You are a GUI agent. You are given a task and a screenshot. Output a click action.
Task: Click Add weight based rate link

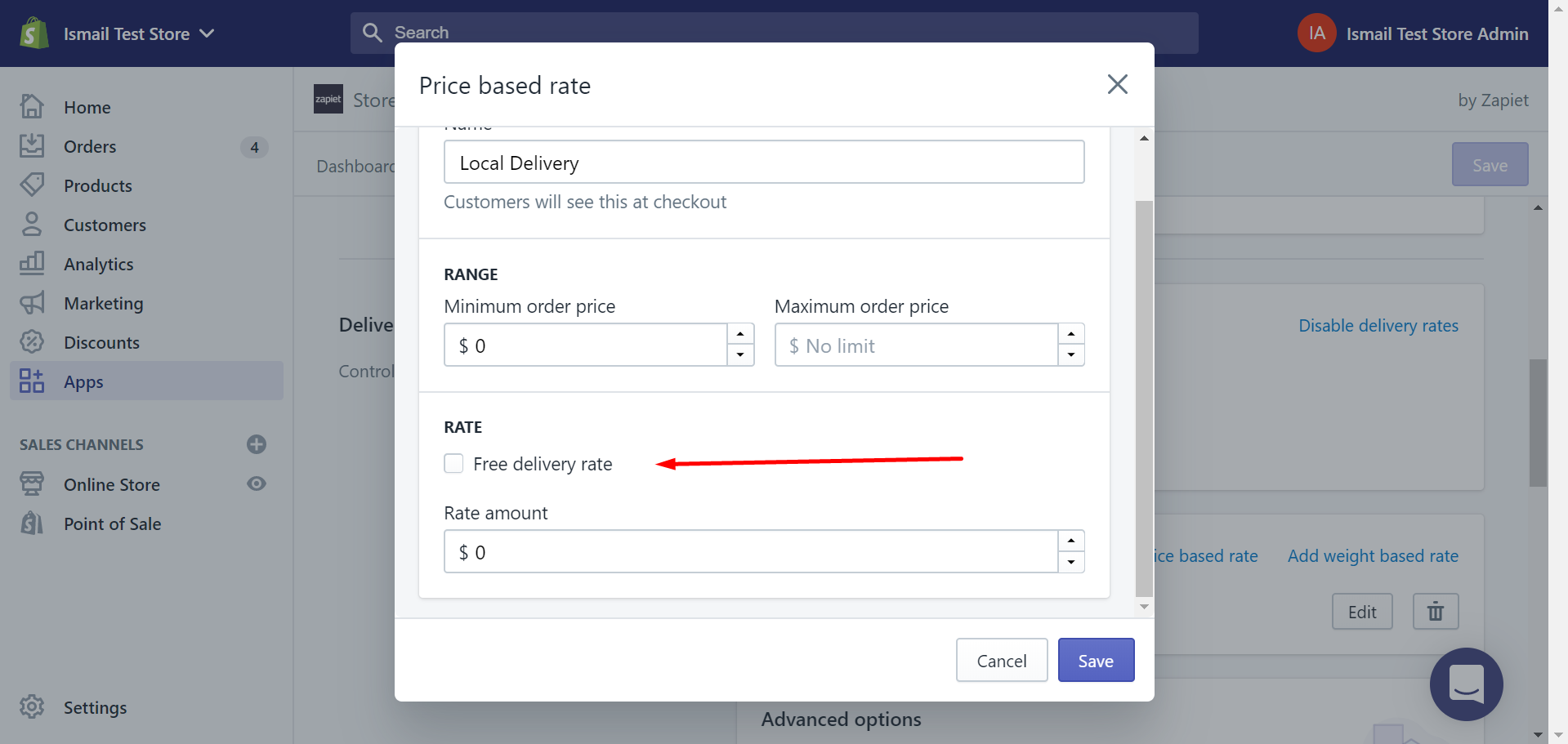[x=1373, y=555]
